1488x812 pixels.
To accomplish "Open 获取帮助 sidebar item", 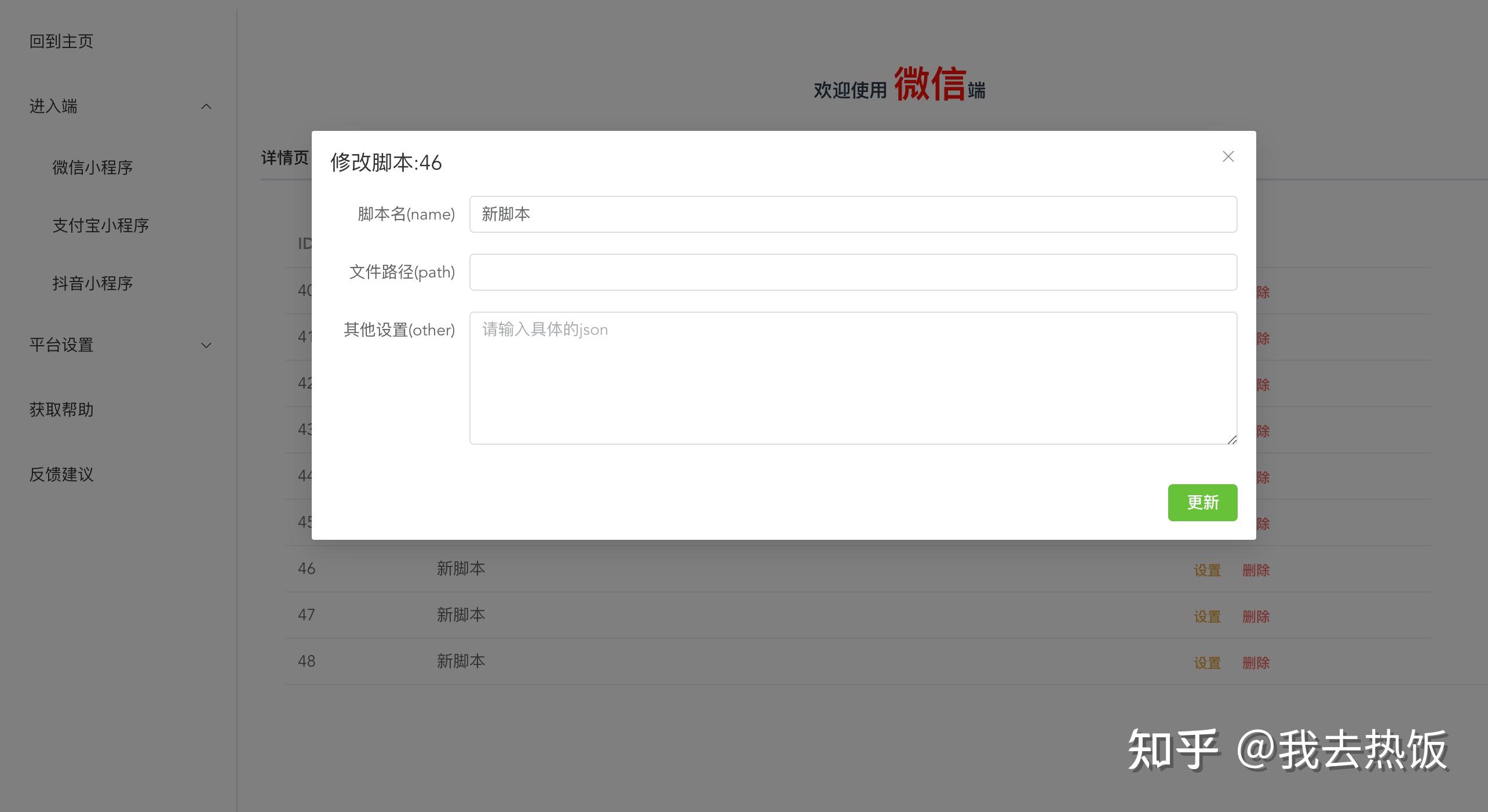I will 61,410.
